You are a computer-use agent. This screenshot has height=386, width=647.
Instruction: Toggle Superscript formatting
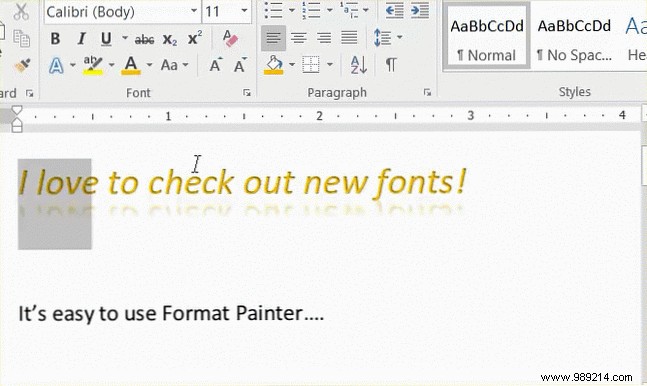click(x=194, y=38)
